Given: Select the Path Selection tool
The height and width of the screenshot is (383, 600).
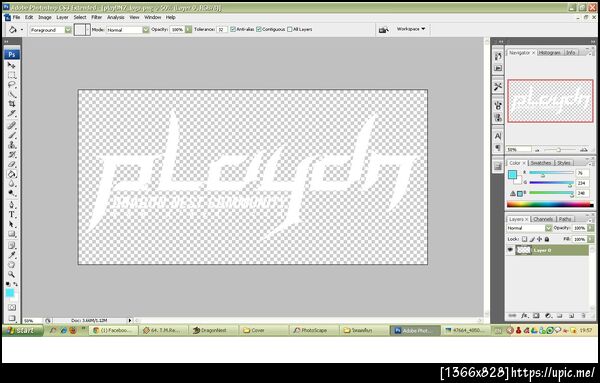Looking at the screenshot, I should click(x=11, y=224).
